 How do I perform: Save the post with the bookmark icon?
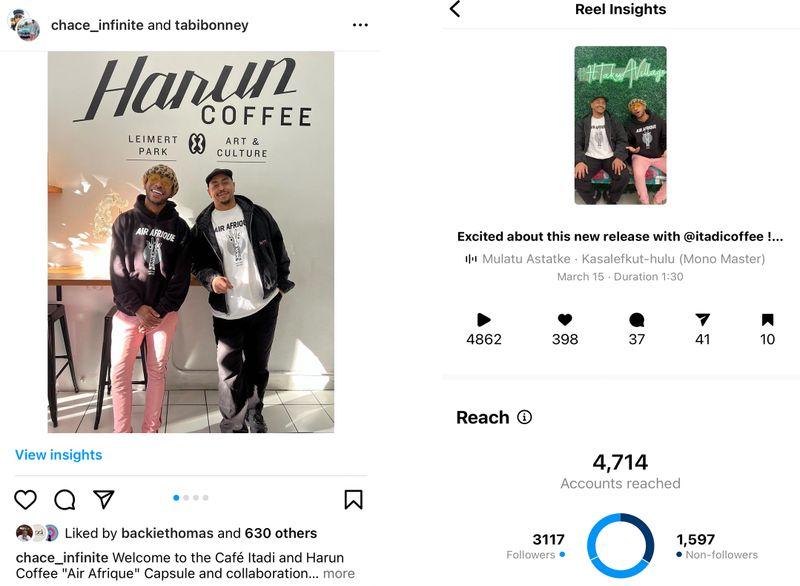coord(353,500)
